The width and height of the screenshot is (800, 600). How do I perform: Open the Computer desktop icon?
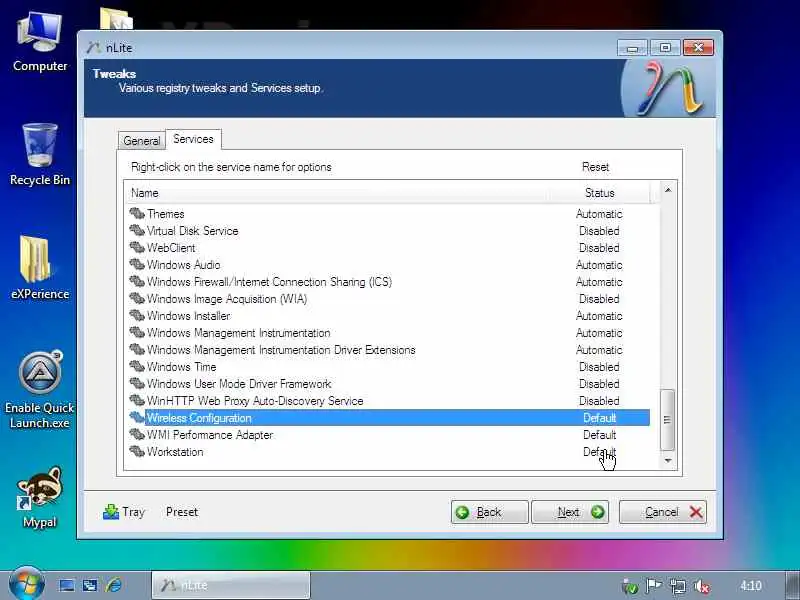point(40,43)
